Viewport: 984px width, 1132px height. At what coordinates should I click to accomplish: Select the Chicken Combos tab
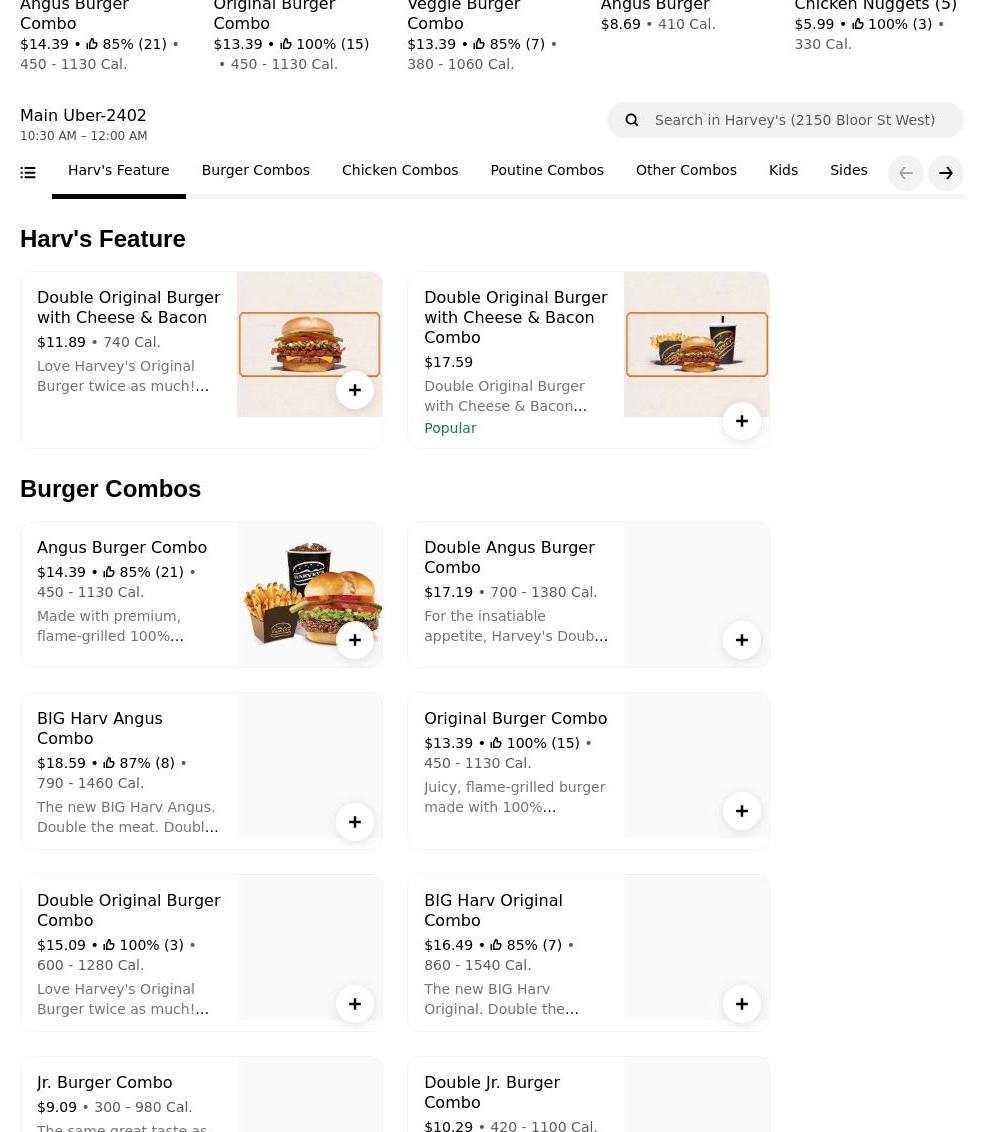pos(399,170)
